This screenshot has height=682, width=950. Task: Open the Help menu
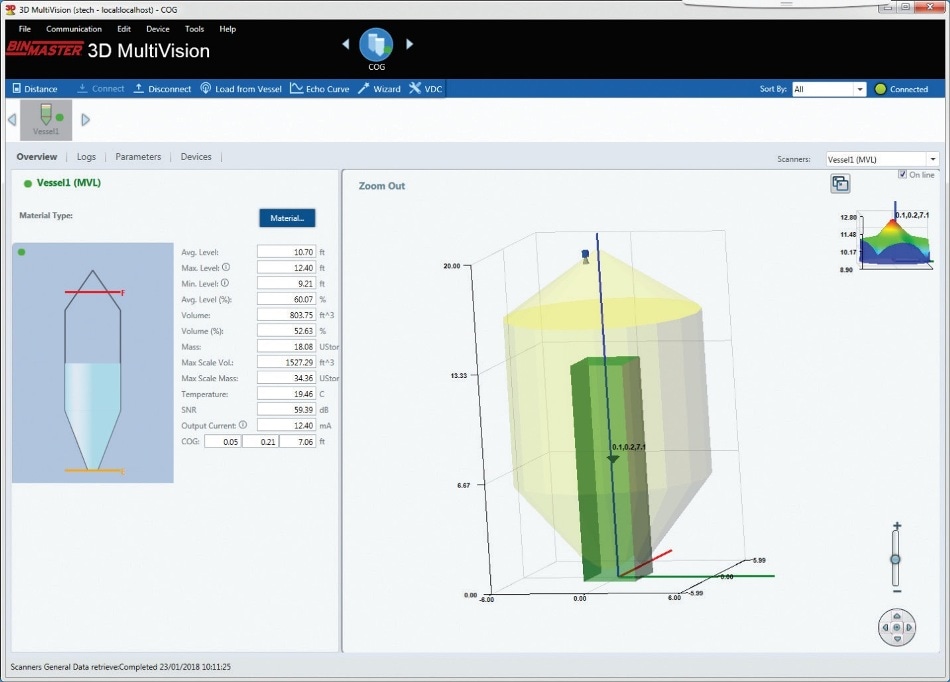pos(228,29)
